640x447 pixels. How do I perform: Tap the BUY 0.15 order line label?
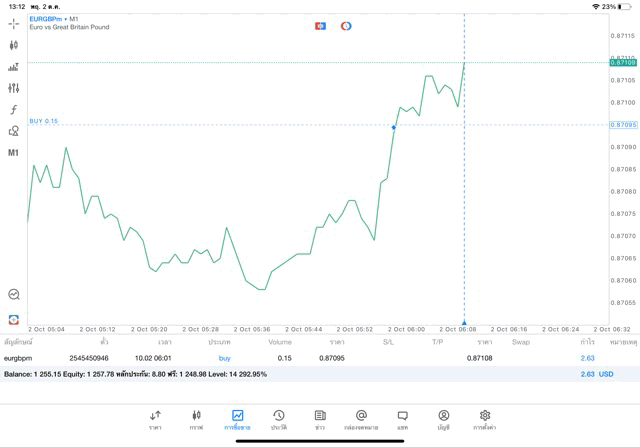[44, 121]
